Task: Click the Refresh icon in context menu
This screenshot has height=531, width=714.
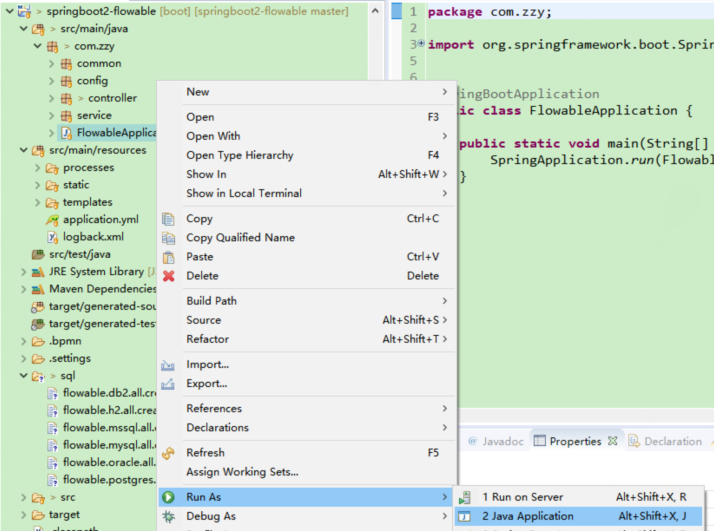Action: [168, 453]
